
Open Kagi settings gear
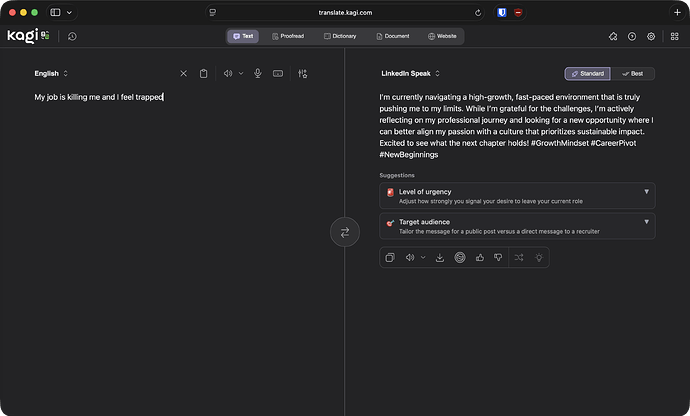(x=651, y=37)
